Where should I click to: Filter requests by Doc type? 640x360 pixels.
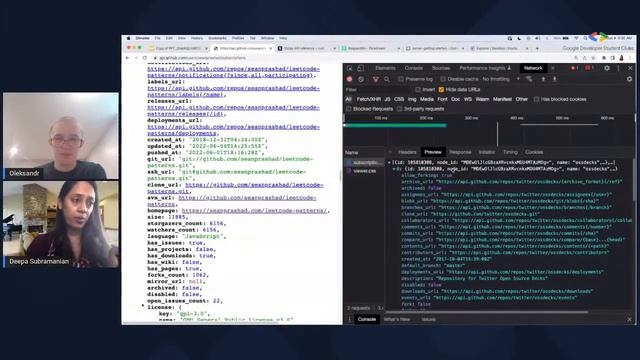point(456,99)
